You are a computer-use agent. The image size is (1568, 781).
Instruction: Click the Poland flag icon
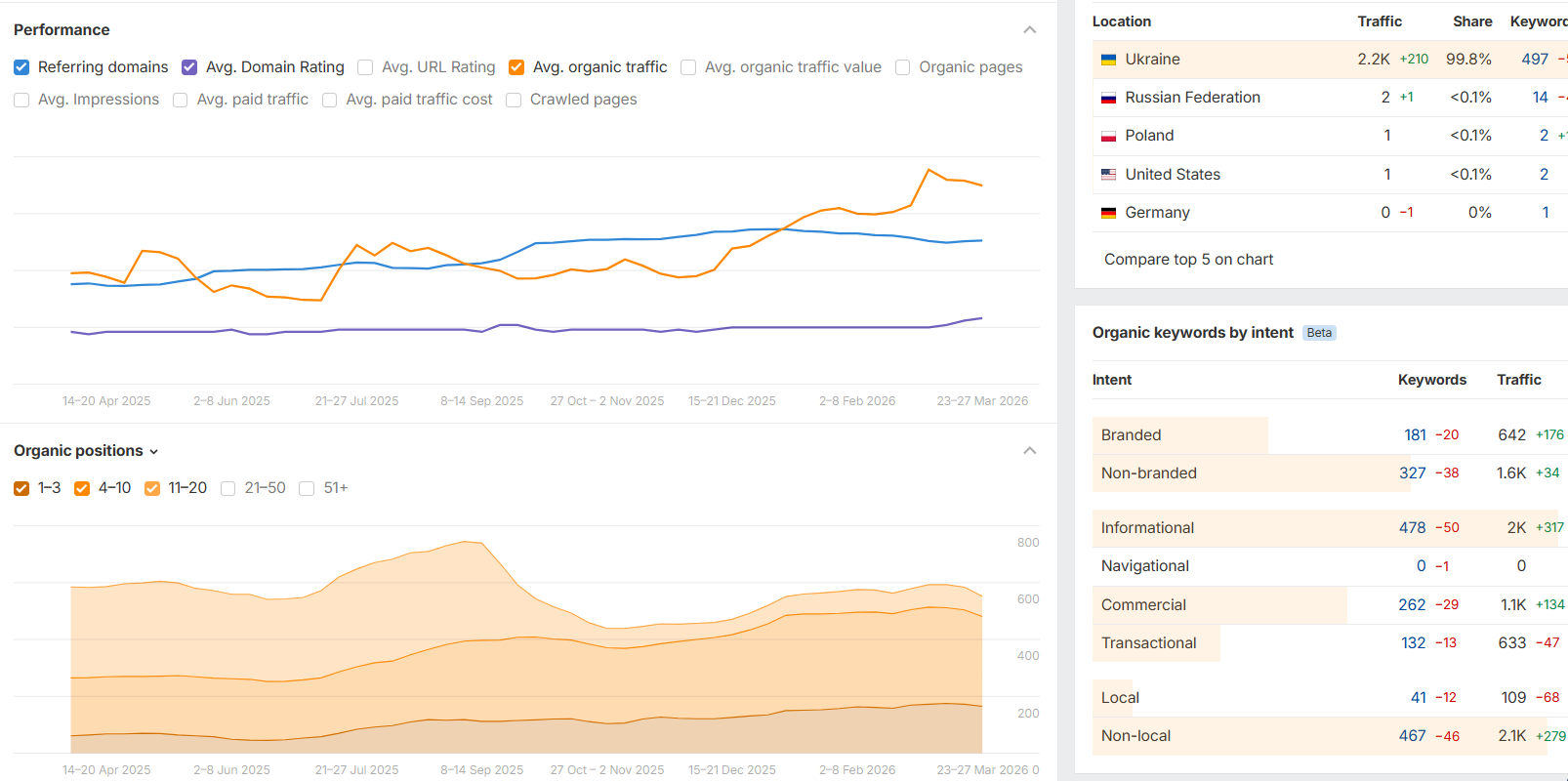tap(1108, 136)
